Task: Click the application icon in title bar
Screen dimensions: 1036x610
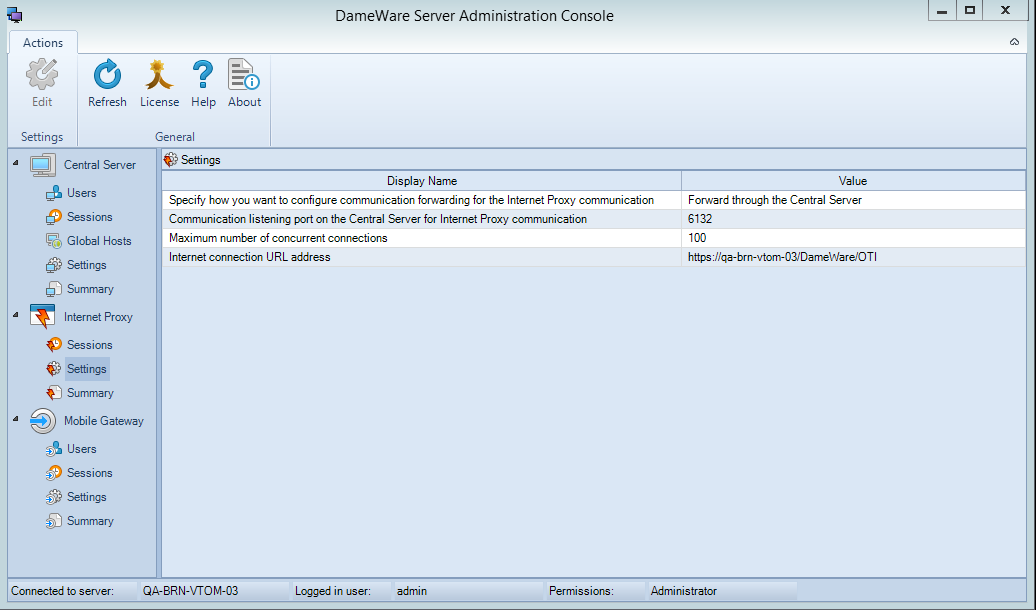Action: click(15, 14)
